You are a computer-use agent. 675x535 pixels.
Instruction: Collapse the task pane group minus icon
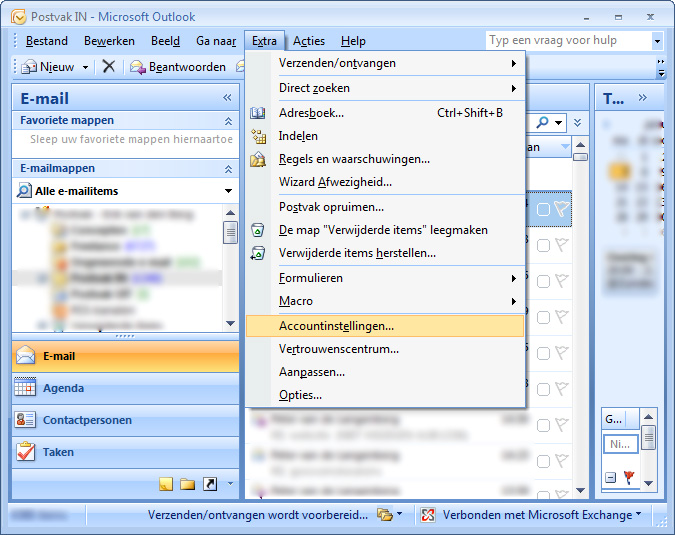coord(610,477)
